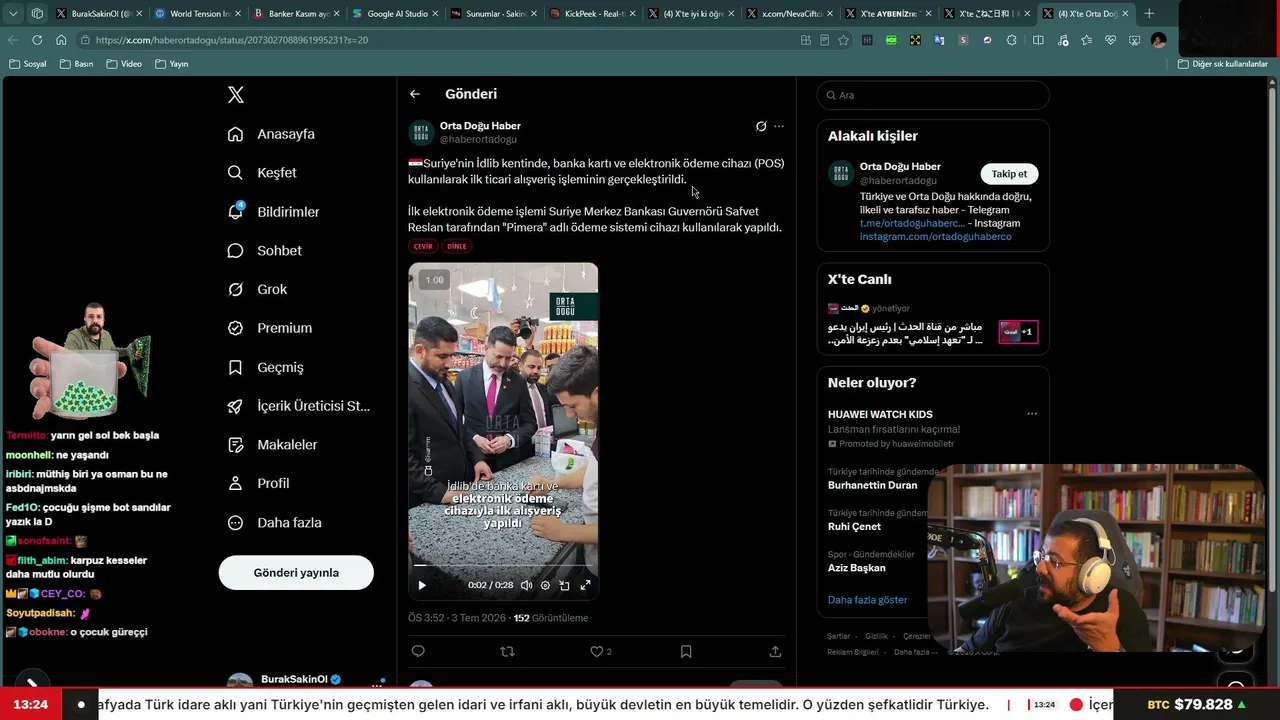The width and height of the screenshot is (1280, 720).
Task: Bookmark the post
Action: [x=686, y=652]
